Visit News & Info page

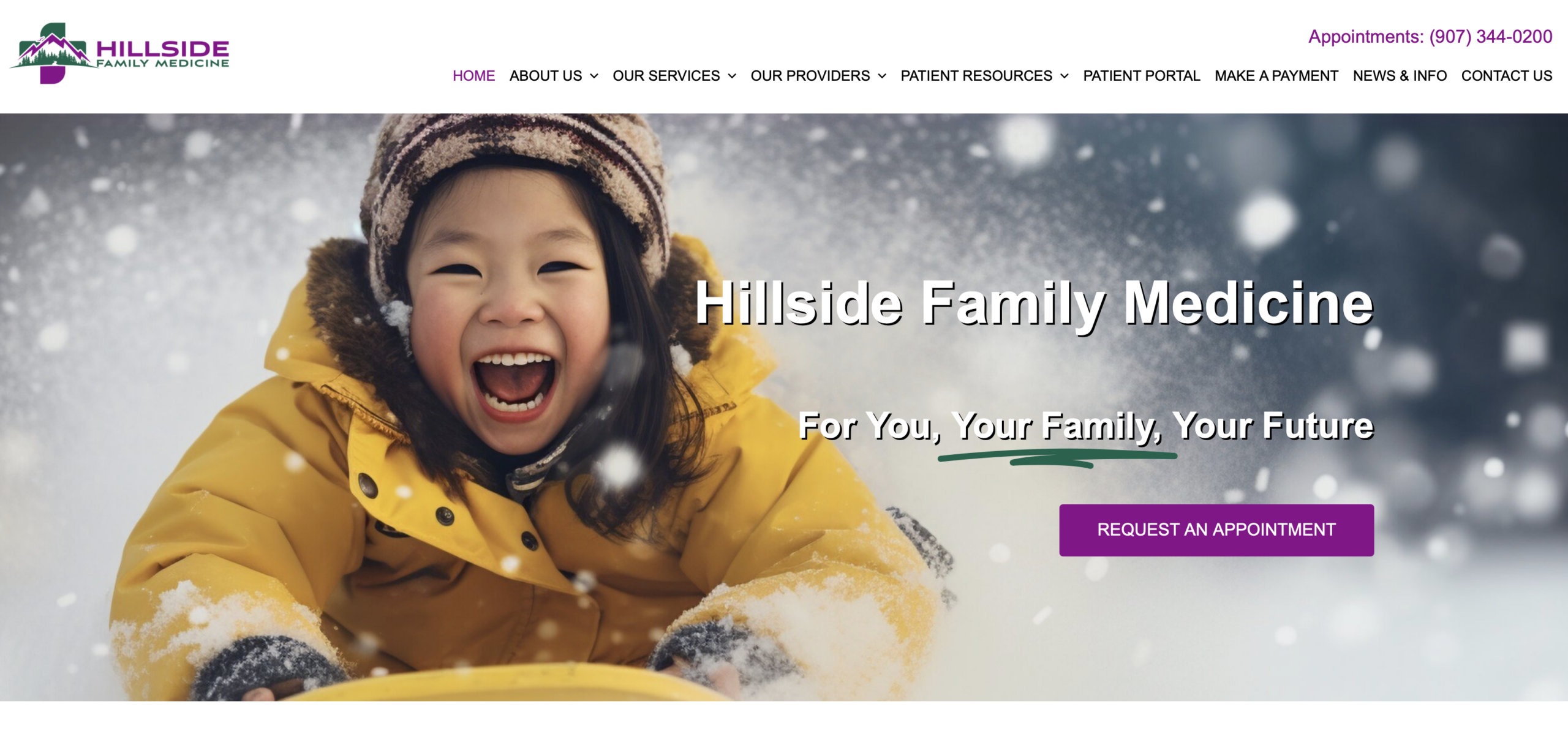point(1400,76)
